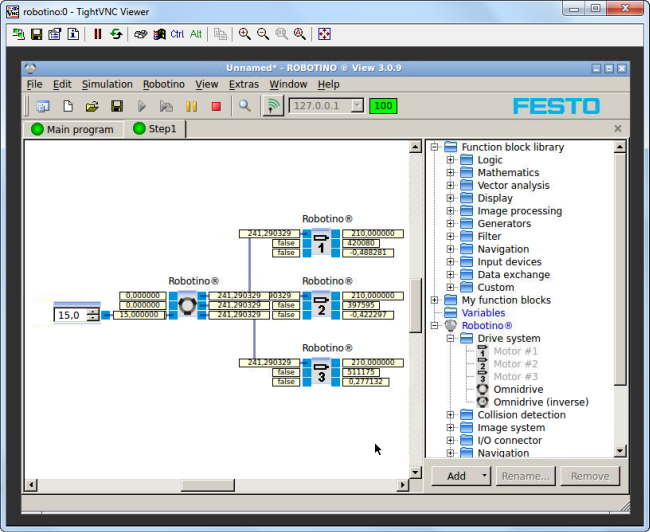Open the Add button dropdown arrow
Viewport: 650px width, 532px height.
click(x=484, y=476)
